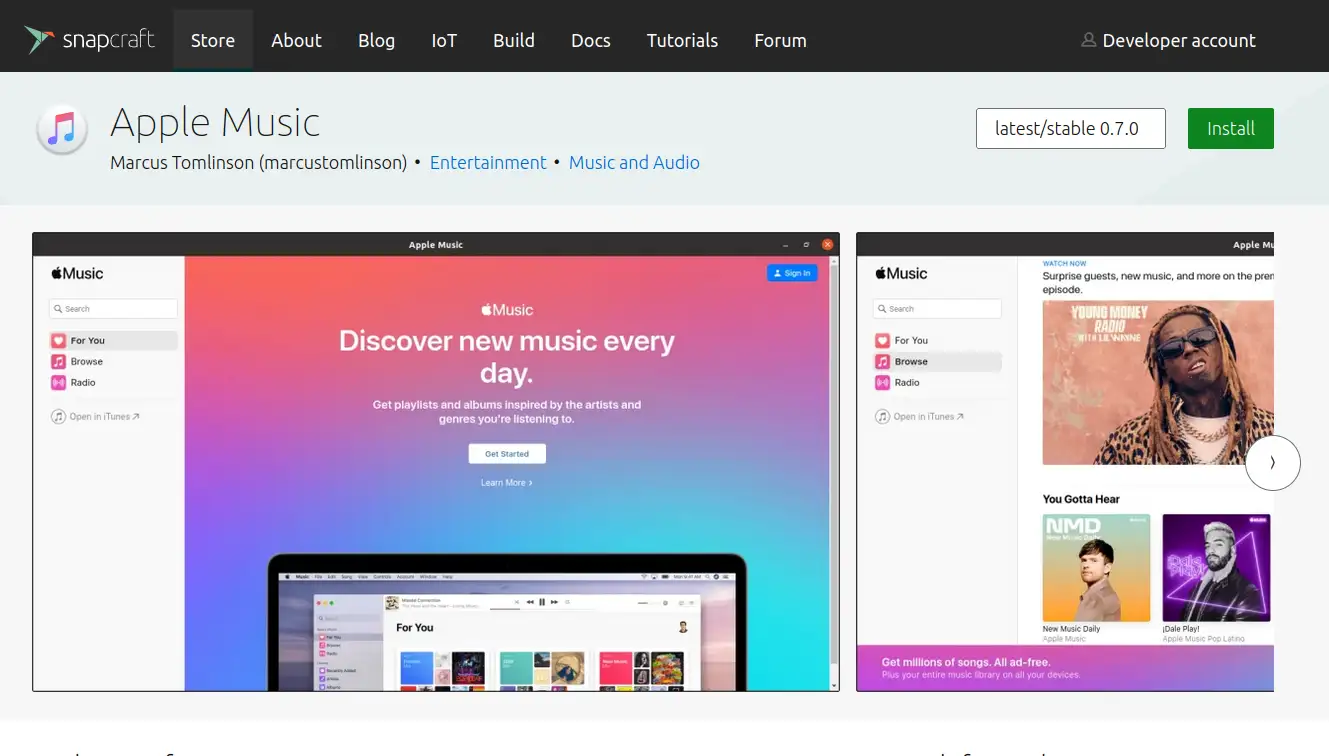1329x756 pixels.
Task: Open Docs in navigation bar
Action: click(591, 40)
